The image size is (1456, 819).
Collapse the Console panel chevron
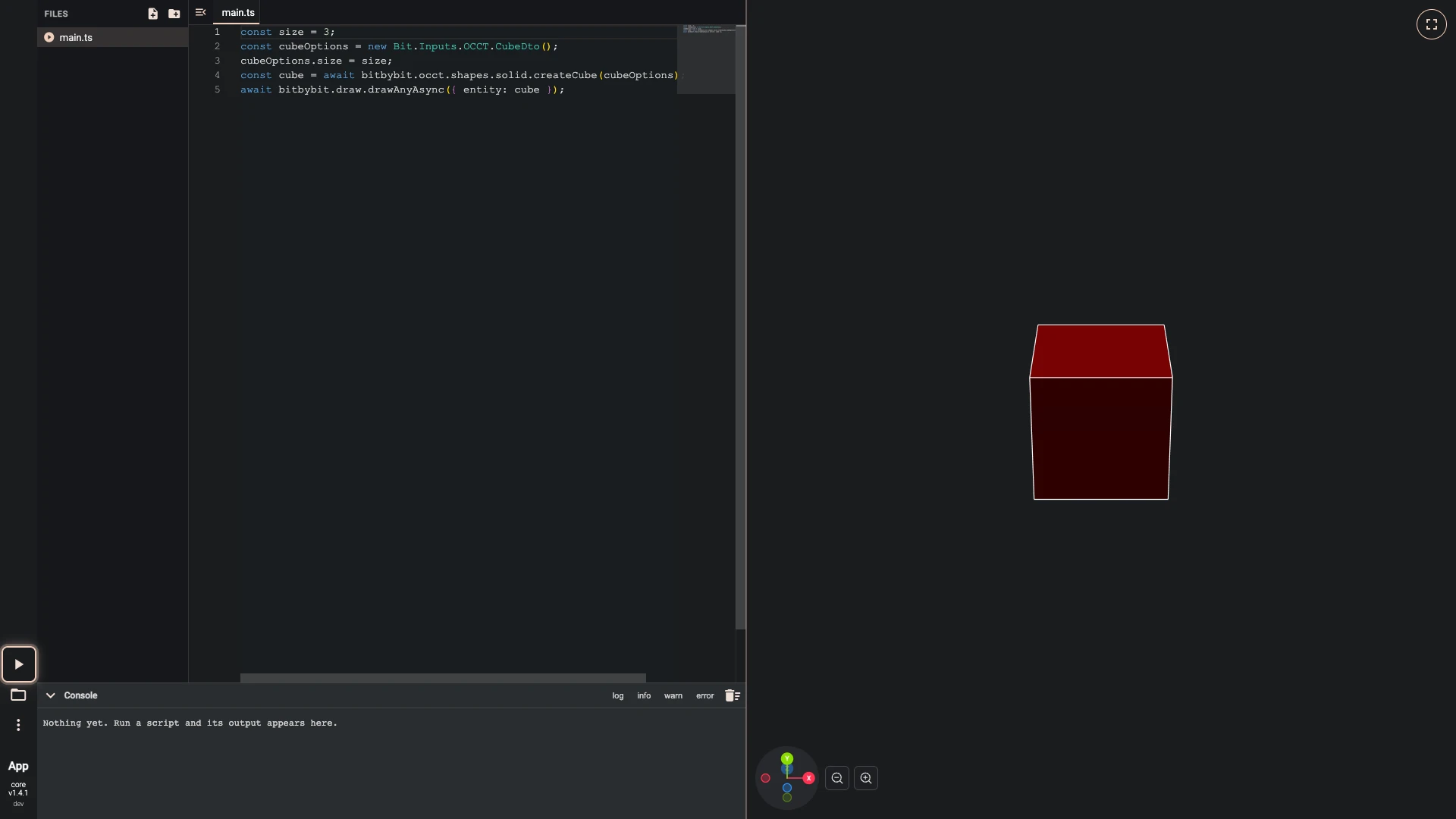[51, 695]
